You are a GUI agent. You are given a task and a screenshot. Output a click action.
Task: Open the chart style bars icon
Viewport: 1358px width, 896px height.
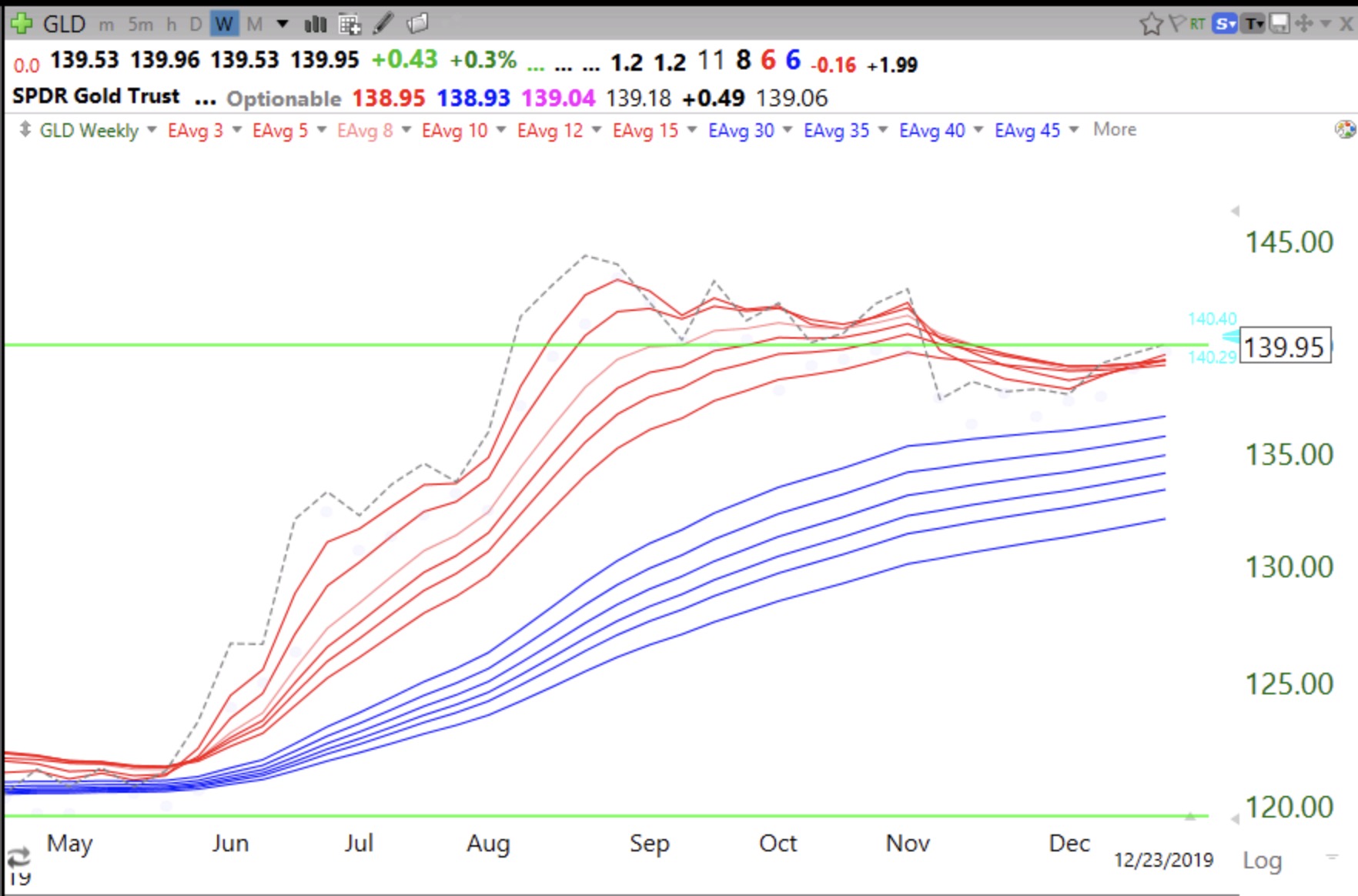(316, 25)
